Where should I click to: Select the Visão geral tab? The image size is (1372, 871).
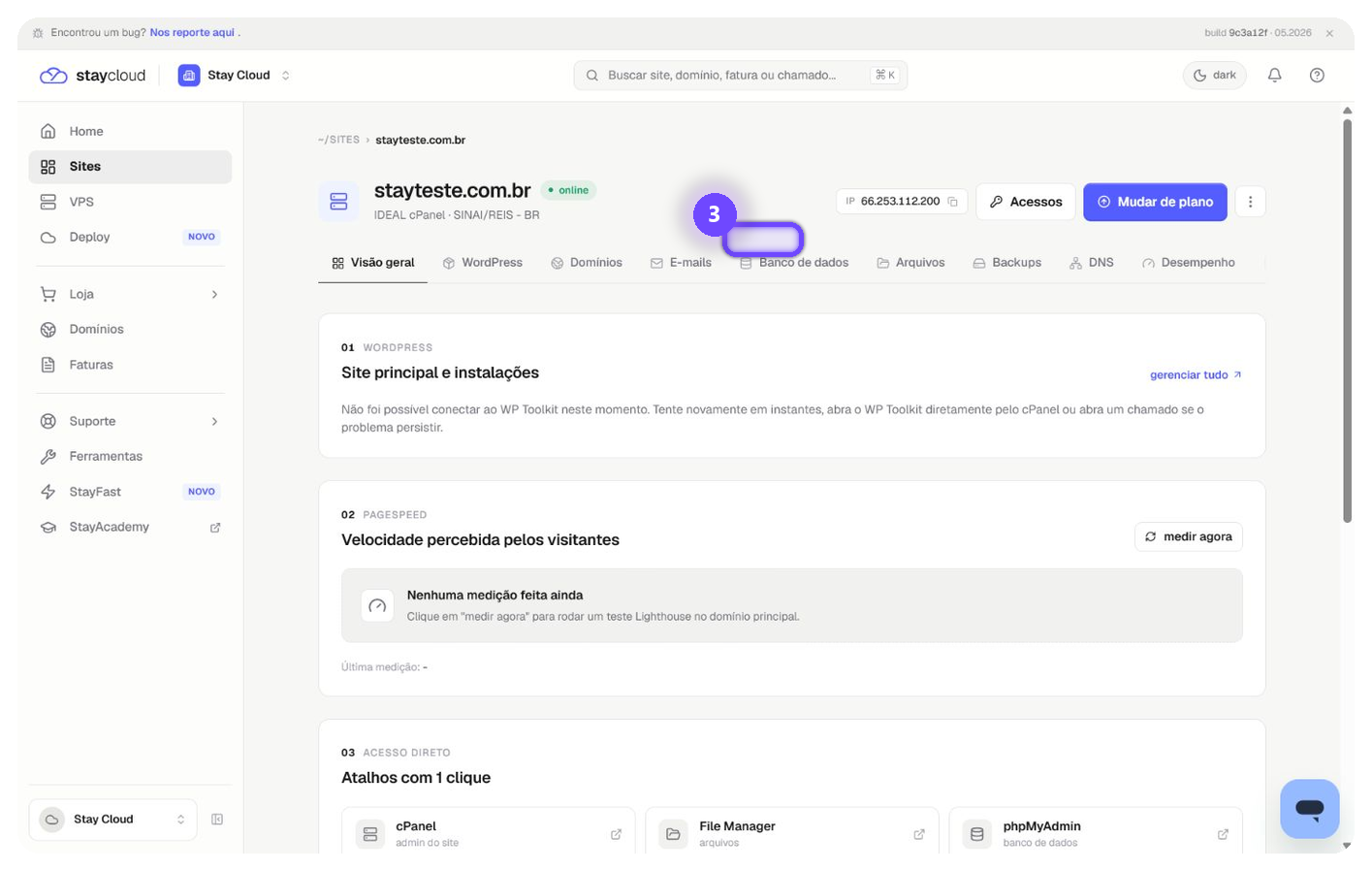click(372, 263)
